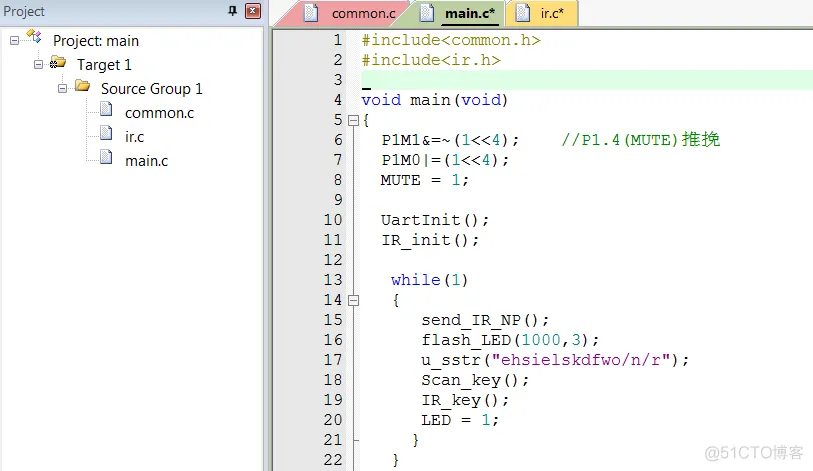813x471 pixels.
Task: Collapse the Project: main tree node
Action: tap(15, 41)
